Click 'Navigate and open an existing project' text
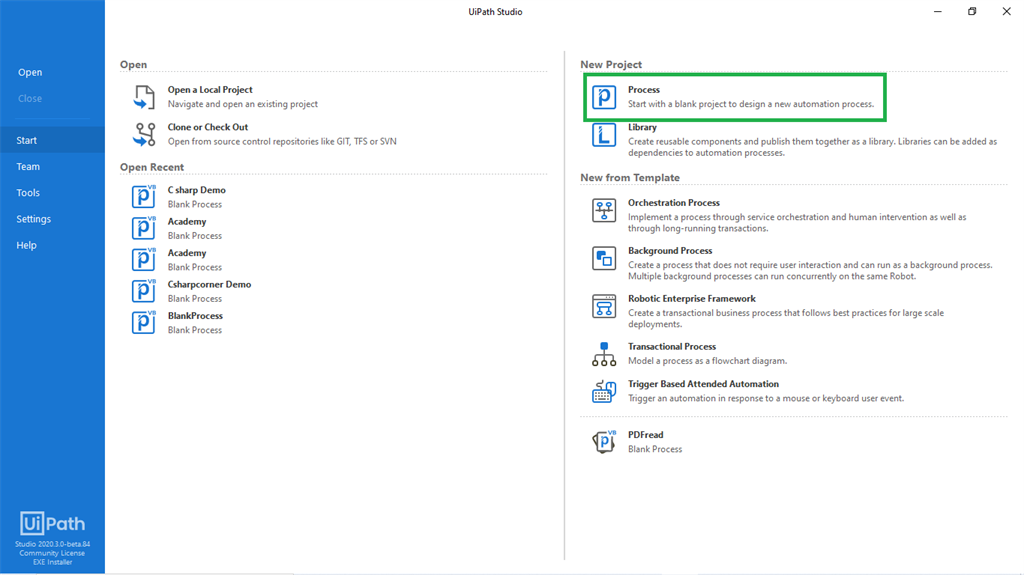 [x=242, y=104]
